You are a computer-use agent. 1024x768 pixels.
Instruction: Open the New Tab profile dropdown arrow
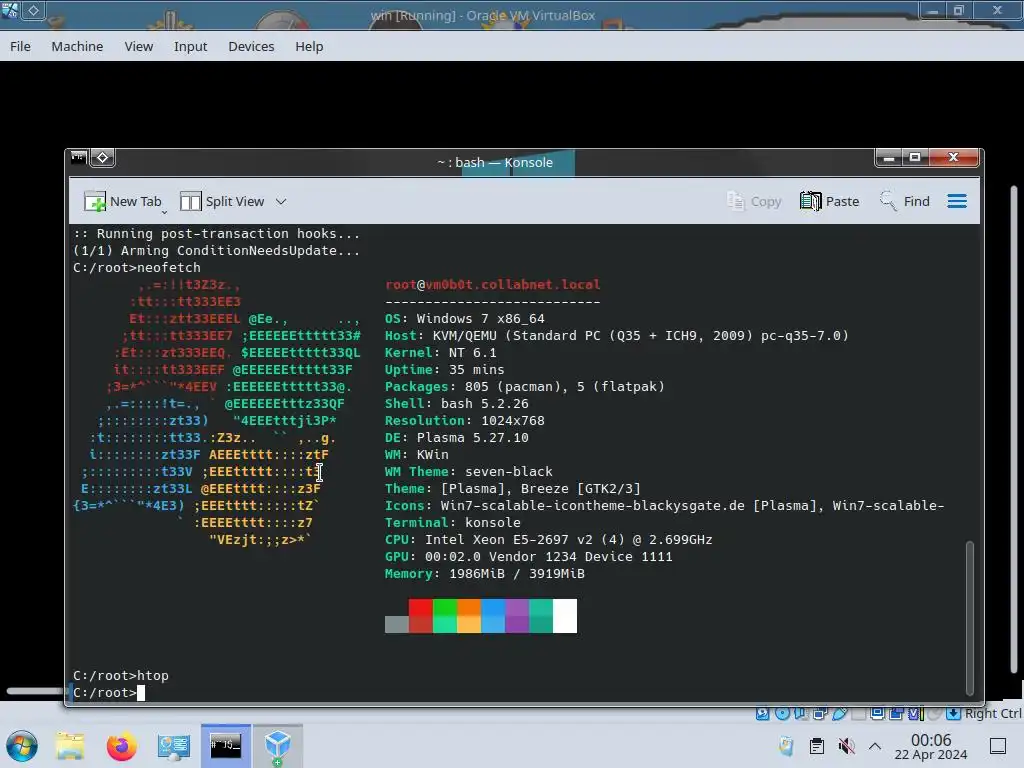pos(164,212)
